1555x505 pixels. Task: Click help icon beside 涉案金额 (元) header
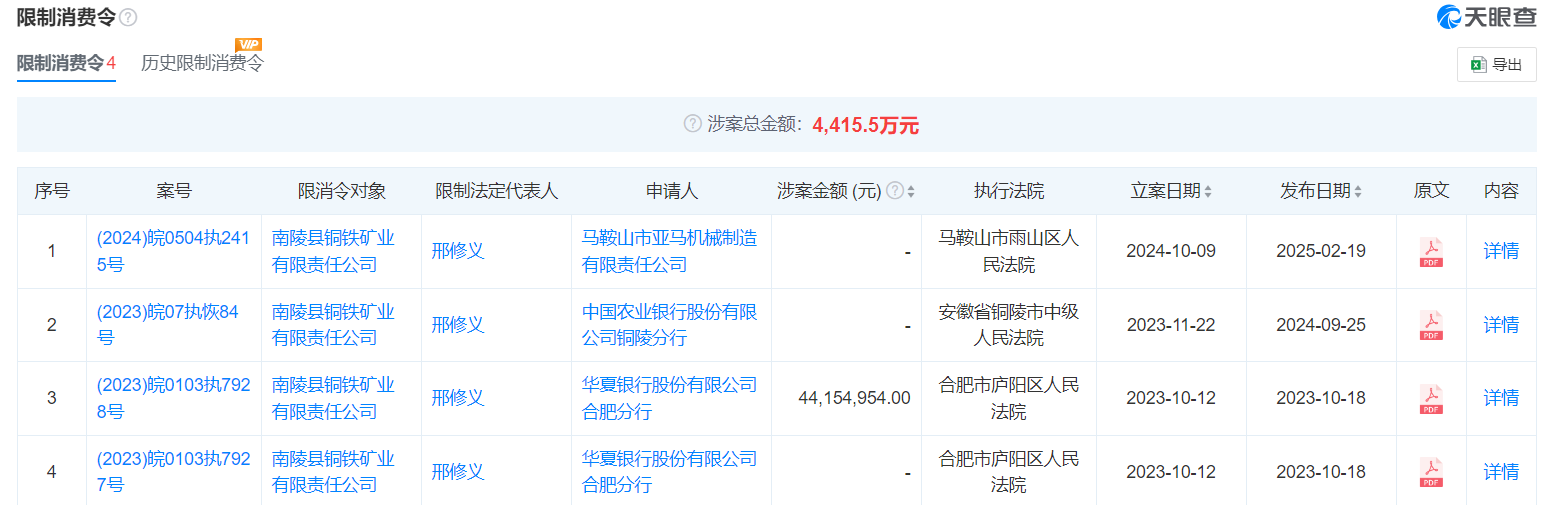[895, 191]
